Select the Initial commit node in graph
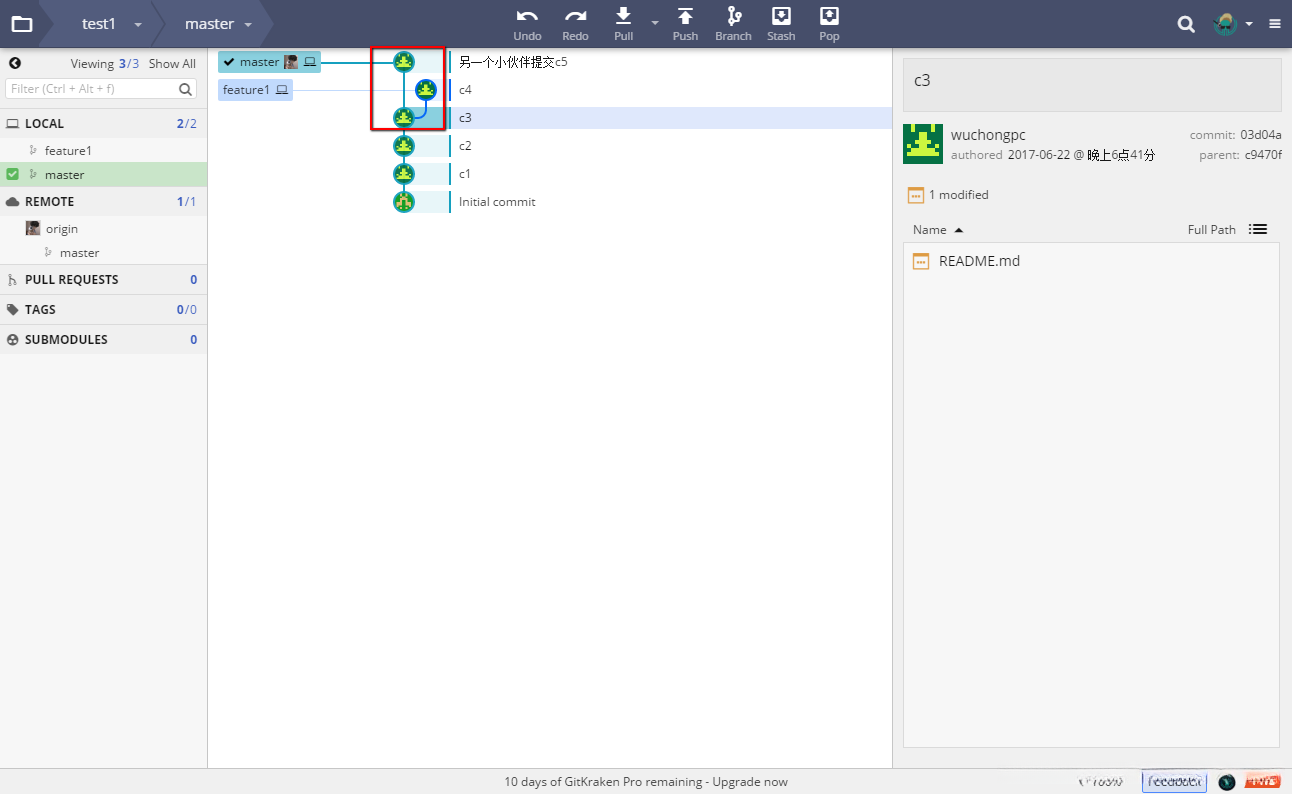The width and height of the screenshot is (1292, 794). tap(403, 202)
